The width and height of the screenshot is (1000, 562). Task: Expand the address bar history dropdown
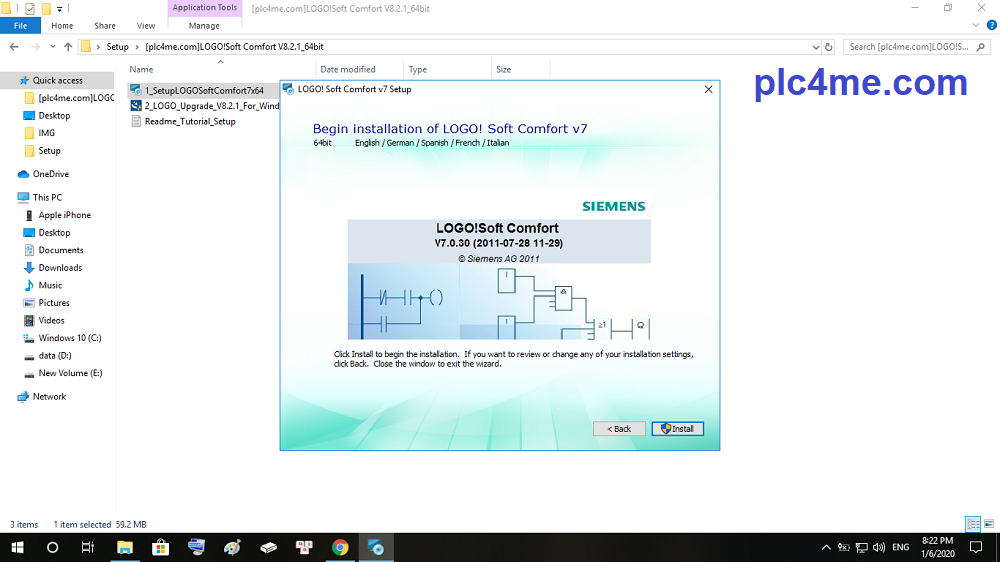(x=812, y=47)
